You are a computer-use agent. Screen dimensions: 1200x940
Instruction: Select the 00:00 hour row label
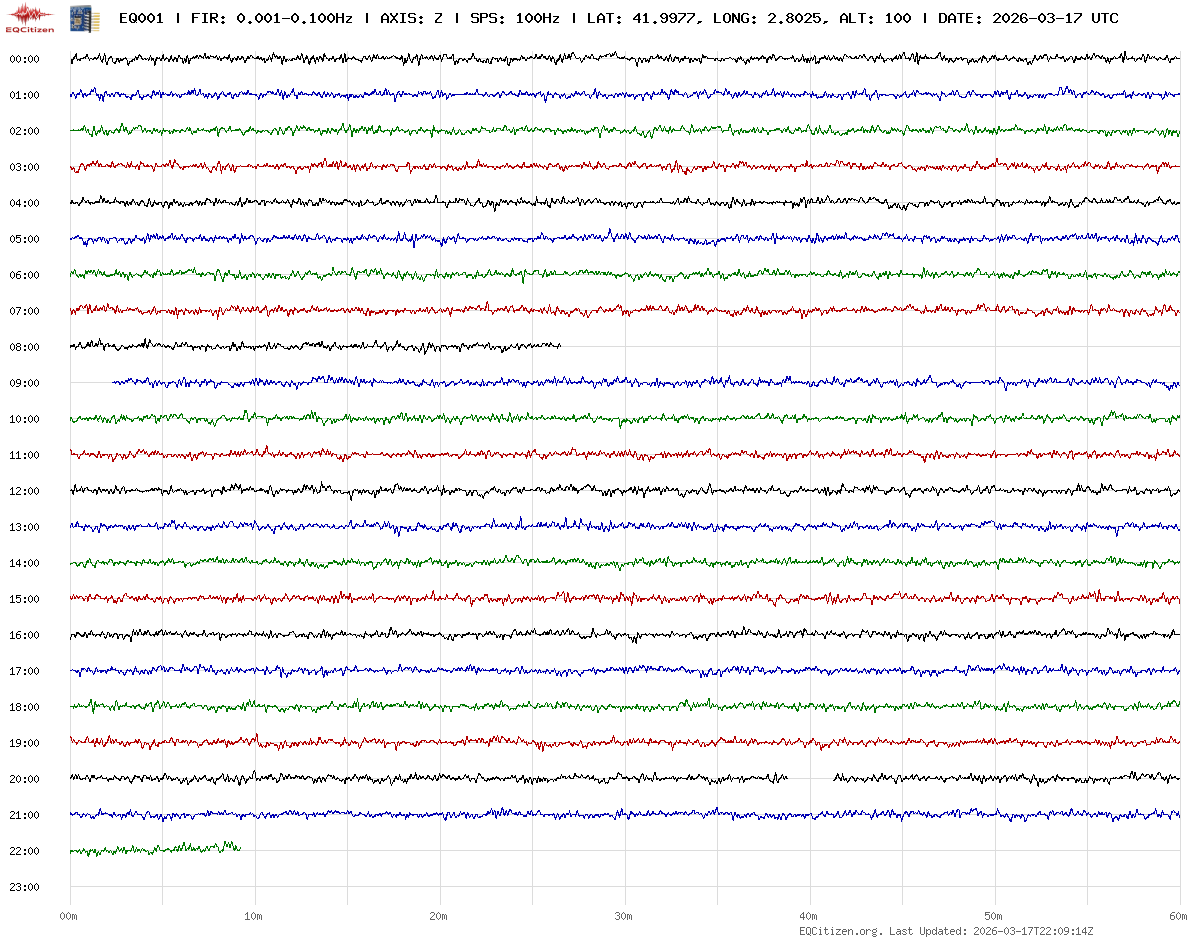click(x=24, y=59)
